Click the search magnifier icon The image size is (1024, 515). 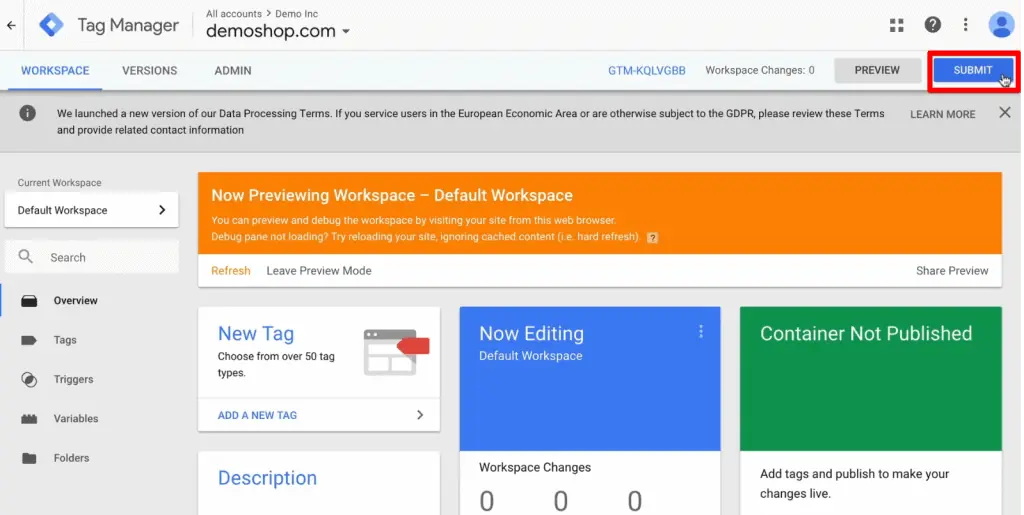coord(25,257)
